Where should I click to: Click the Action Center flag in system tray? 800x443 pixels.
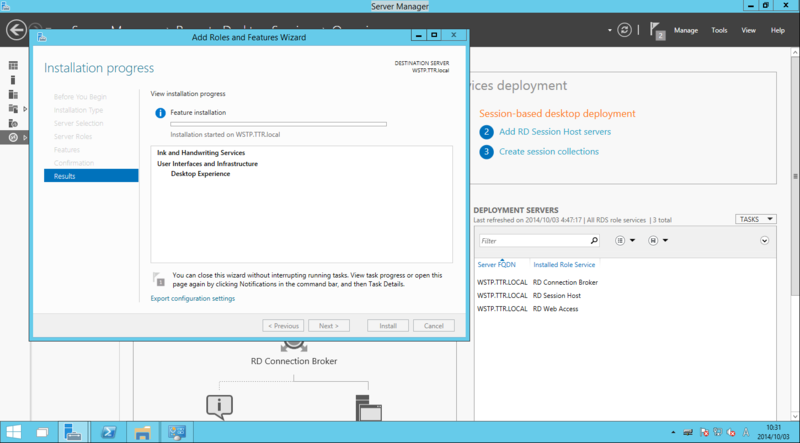coord(704,432)
